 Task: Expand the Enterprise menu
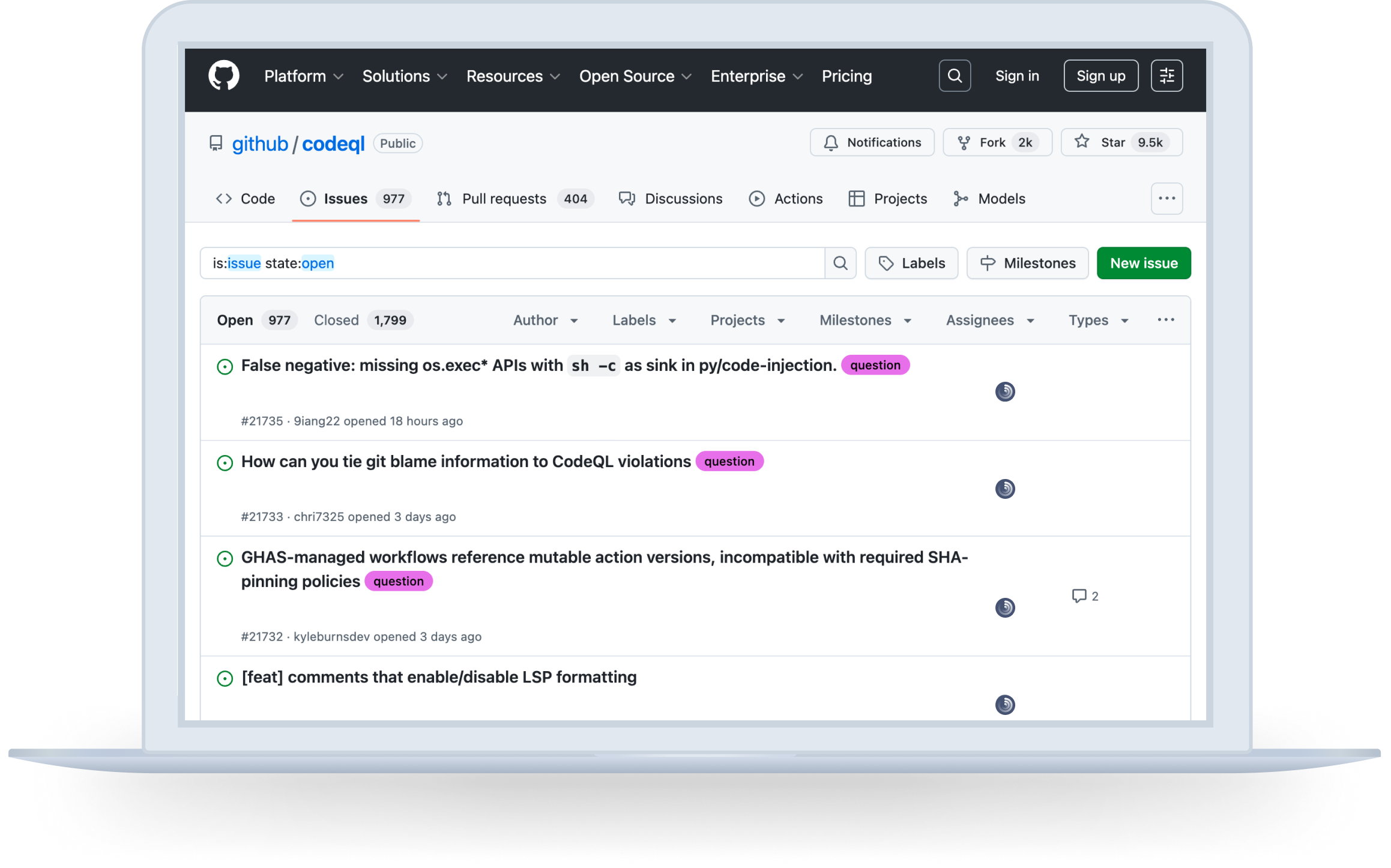[756, 76]
